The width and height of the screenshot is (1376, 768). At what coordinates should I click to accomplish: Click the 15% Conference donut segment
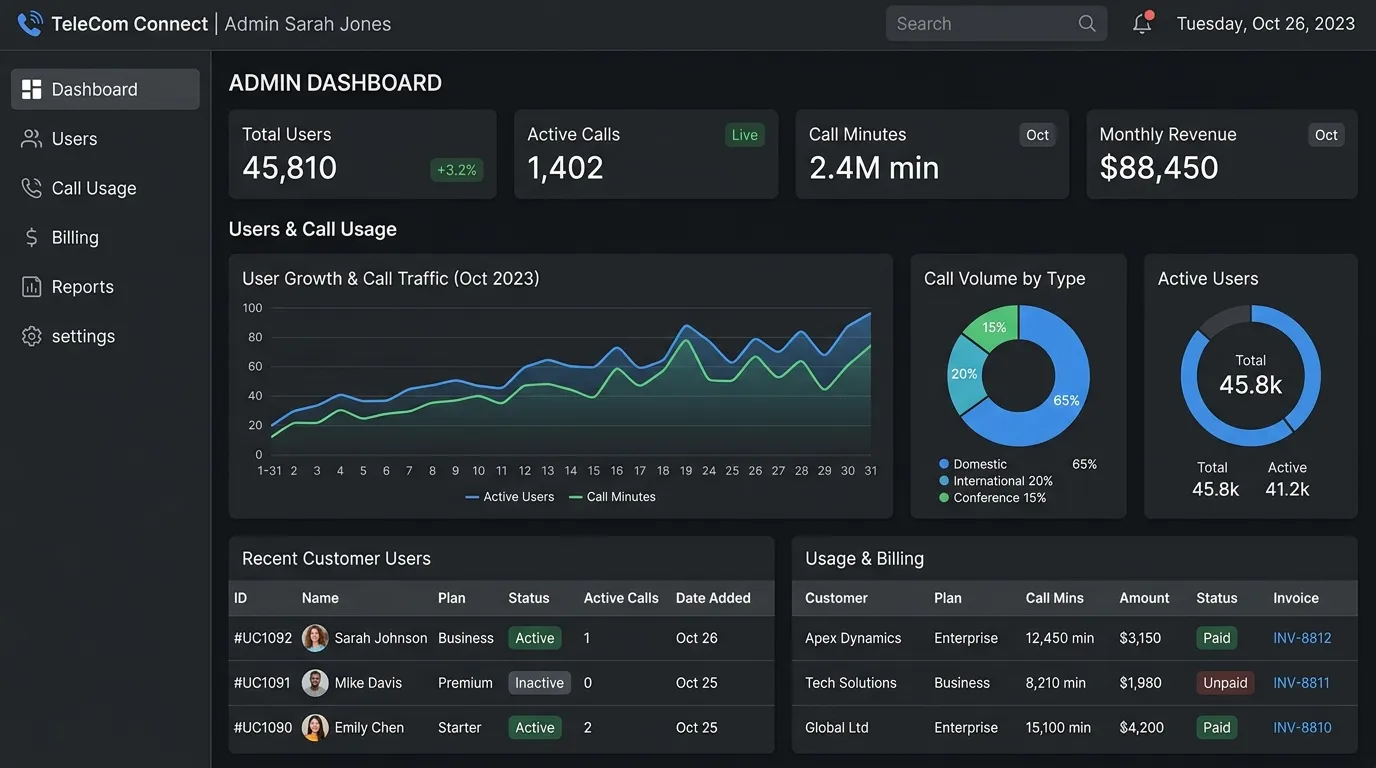[x=994, y=327]
